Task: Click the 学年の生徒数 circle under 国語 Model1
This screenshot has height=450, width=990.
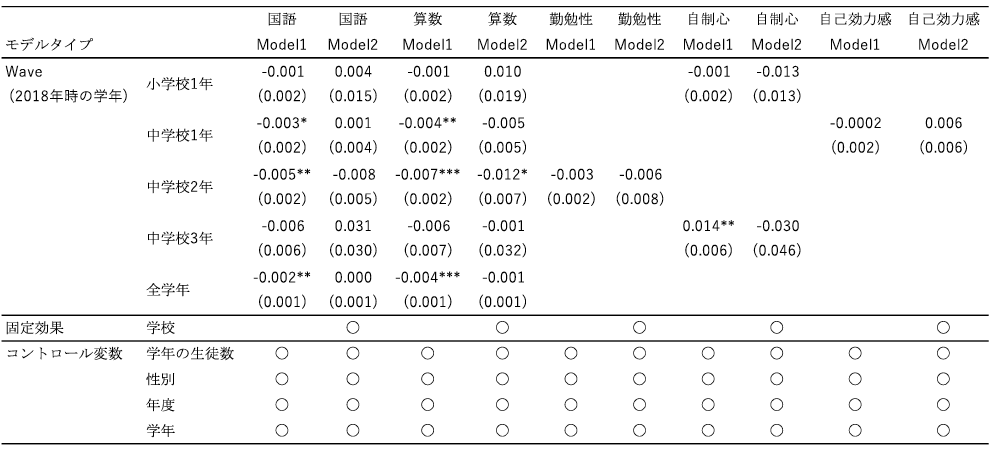Action: pos(282,353)
